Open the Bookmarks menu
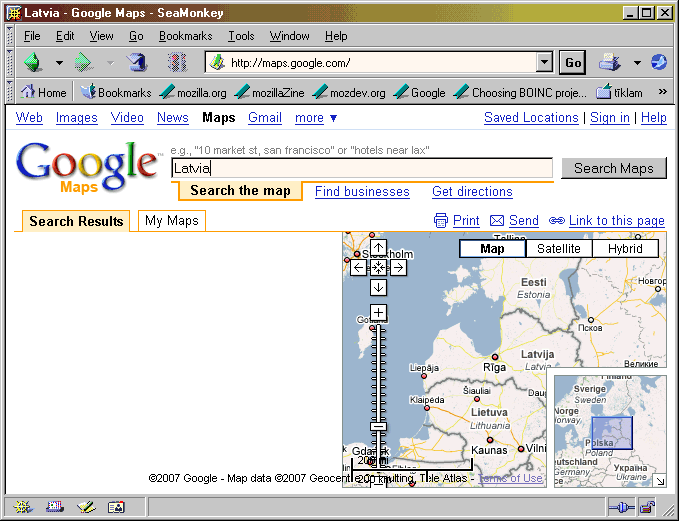The width and height of the screenshot is (679, 521). pyautogui.click(x=185, y=36)
